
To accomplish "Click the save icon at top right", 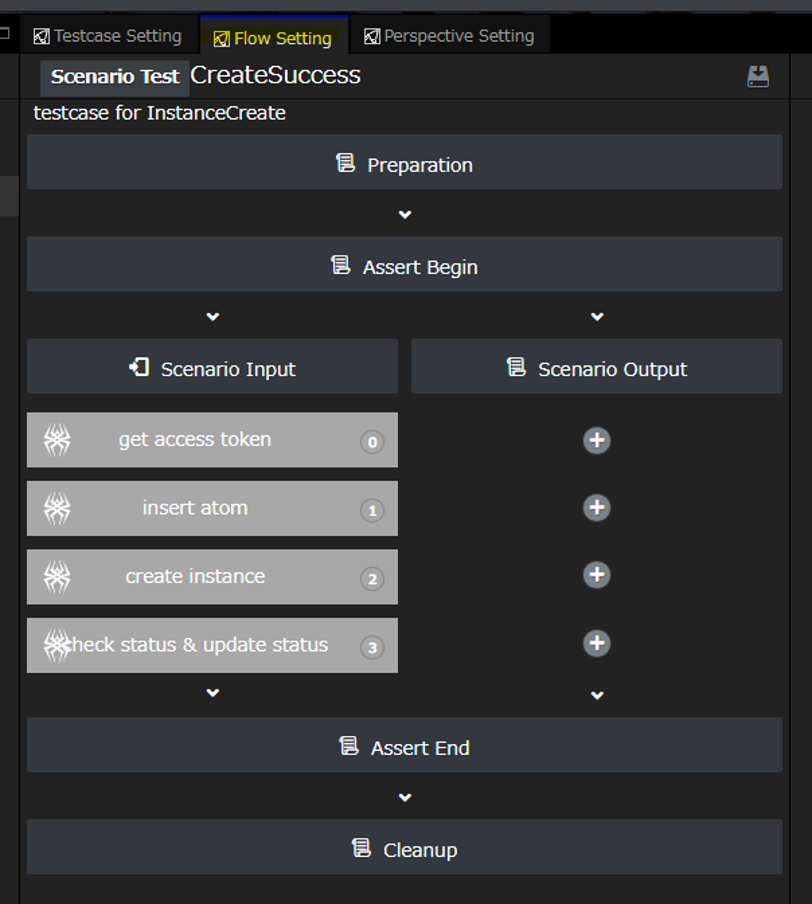I will click(x=758, y=77).
